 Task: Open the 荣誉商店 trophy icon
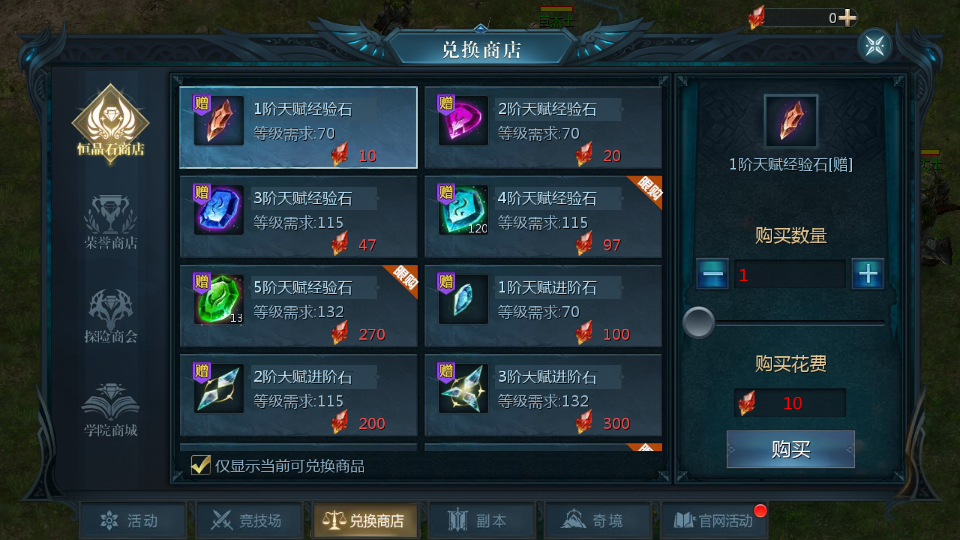111,222
